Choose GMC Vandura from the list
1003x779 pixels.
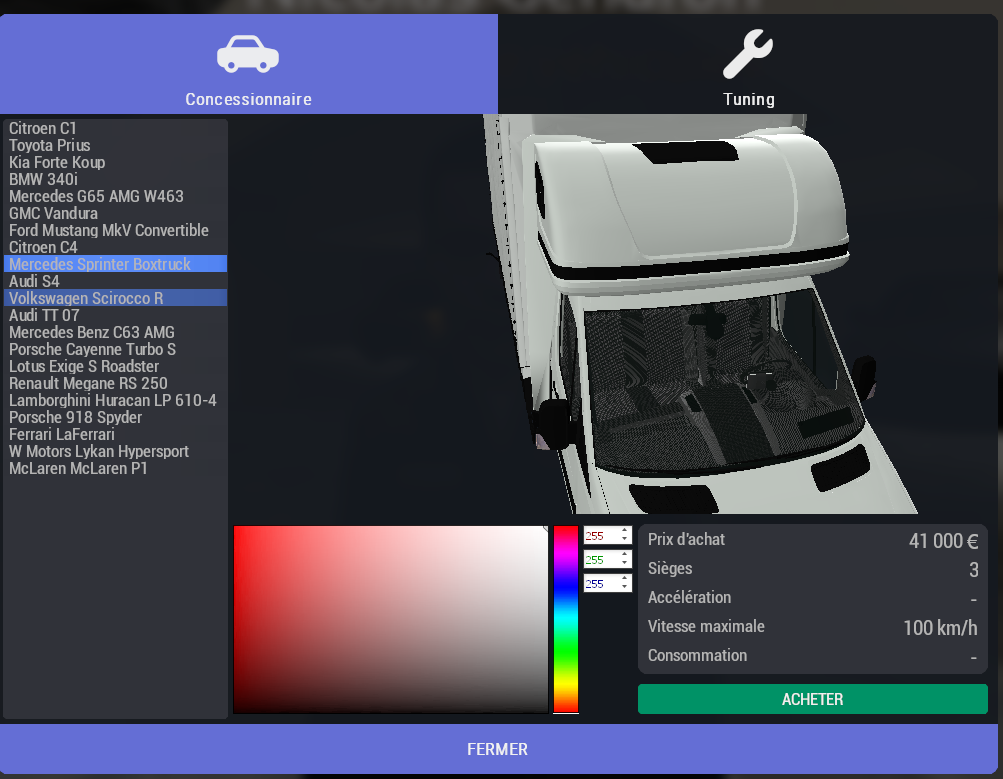[115, 213]
